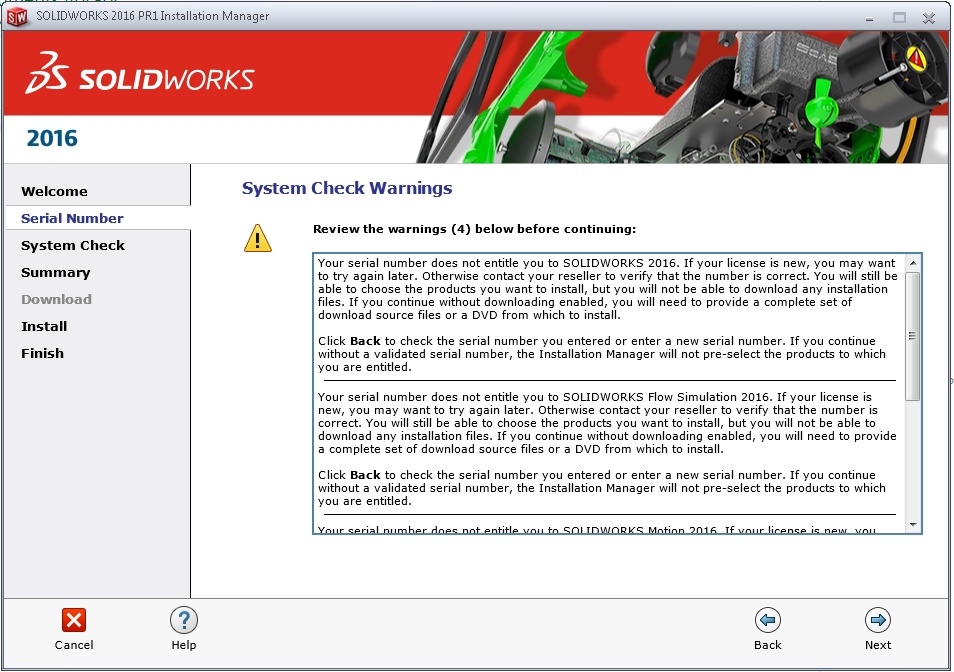
Task: Click the red Cancel X icon
Action: (74, 620)
